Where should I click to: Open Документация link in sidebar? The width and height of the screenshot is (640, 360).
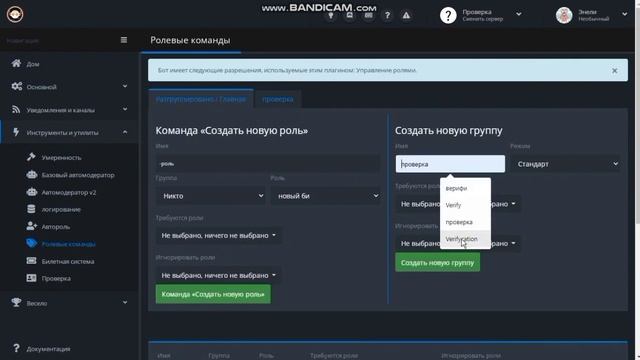48,349
